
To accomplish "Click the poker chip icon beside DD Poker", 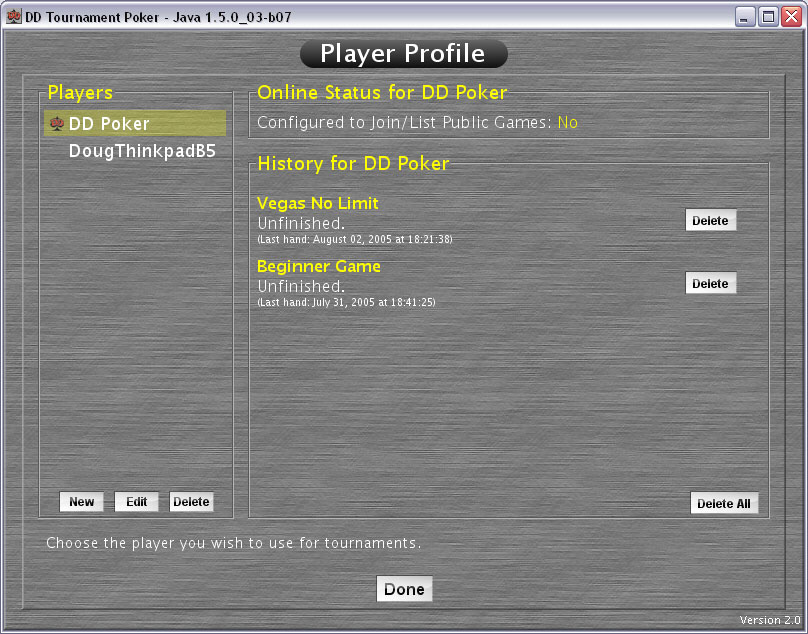I will click(x=56, y=124).
